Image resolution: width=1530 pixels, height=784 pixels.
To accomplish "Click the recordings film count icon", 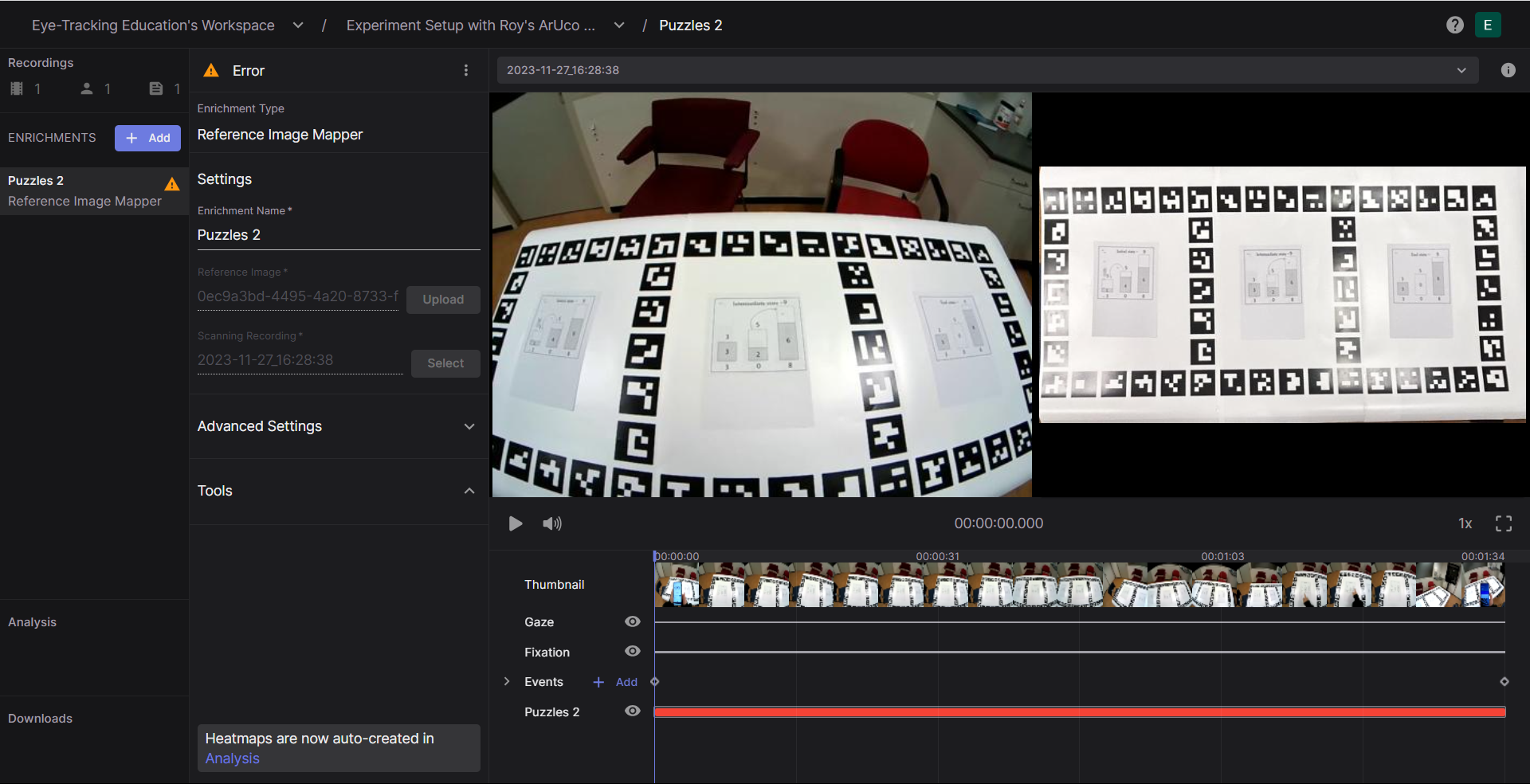I will 17,88.
